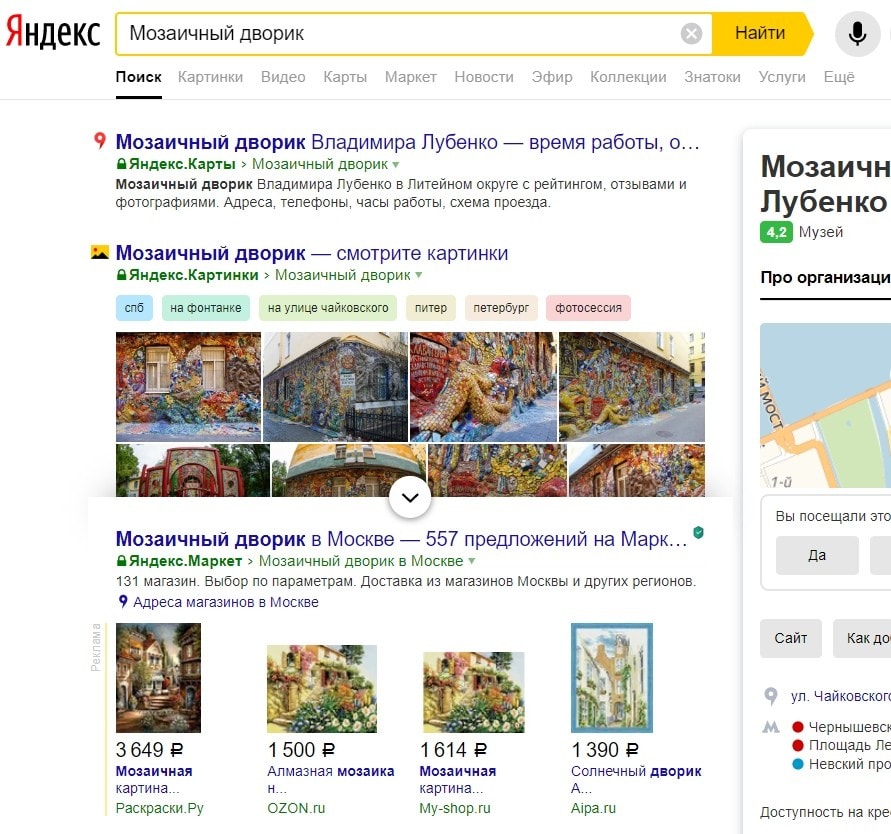Screen dimensions: 891x834
Task: Open the 3 649 ₽ mosaic painting thumbnail
Action: (x=159, y=678)
